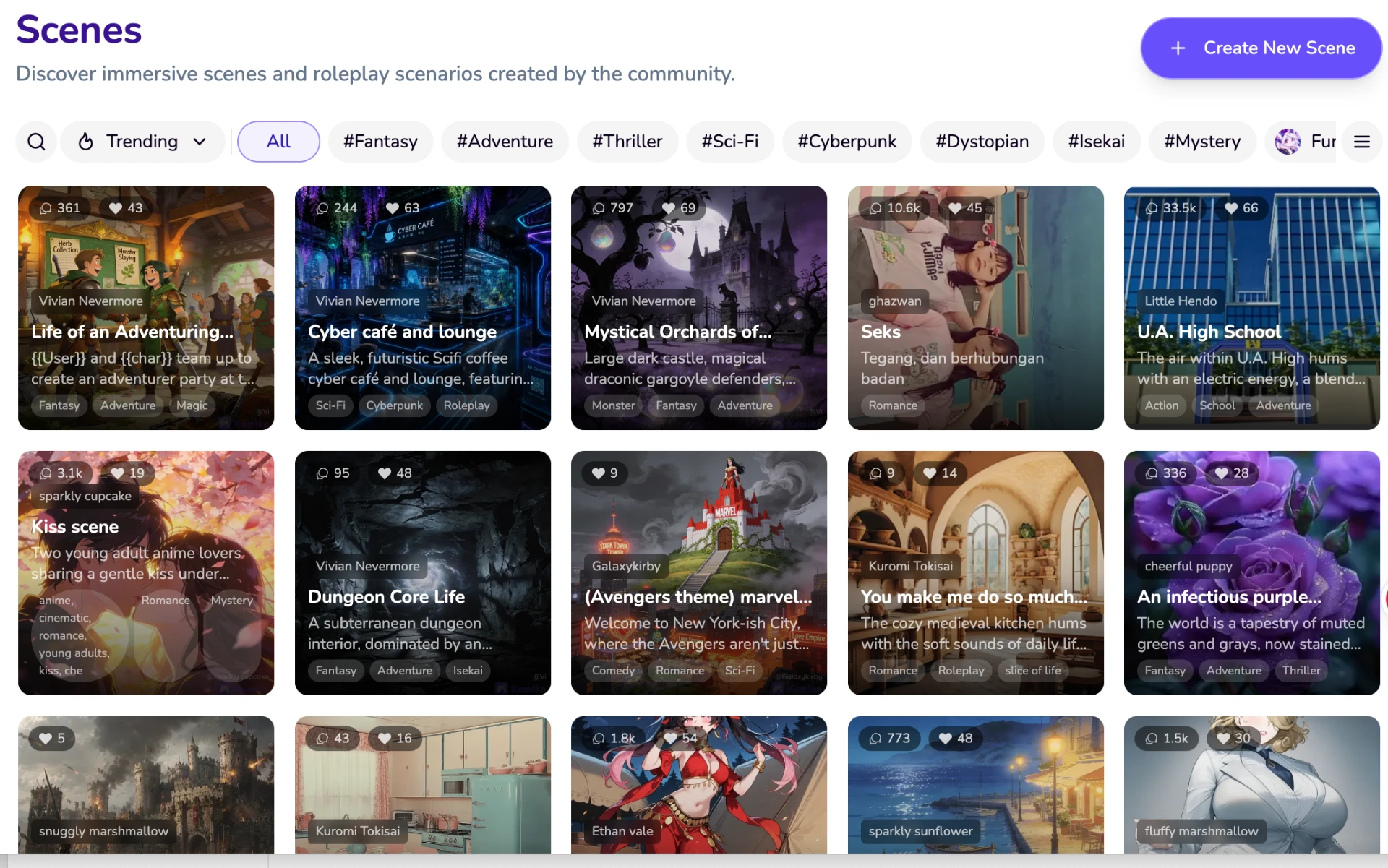
Task: Click the heart on the Avengers theme marvel card
Action: [x=599, y=473]
